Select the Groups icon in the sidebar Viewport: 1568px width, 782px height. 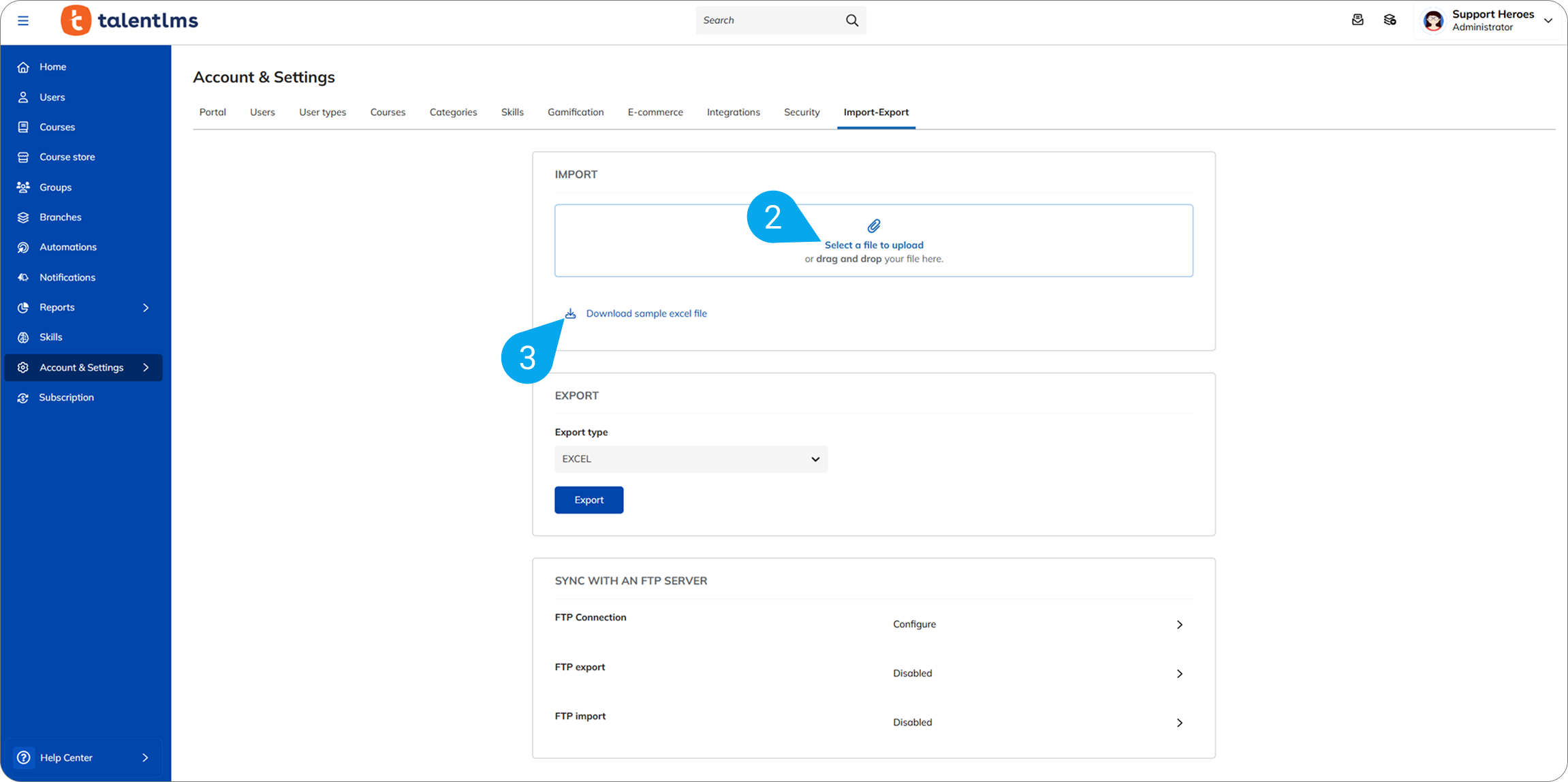click(23, 187)
